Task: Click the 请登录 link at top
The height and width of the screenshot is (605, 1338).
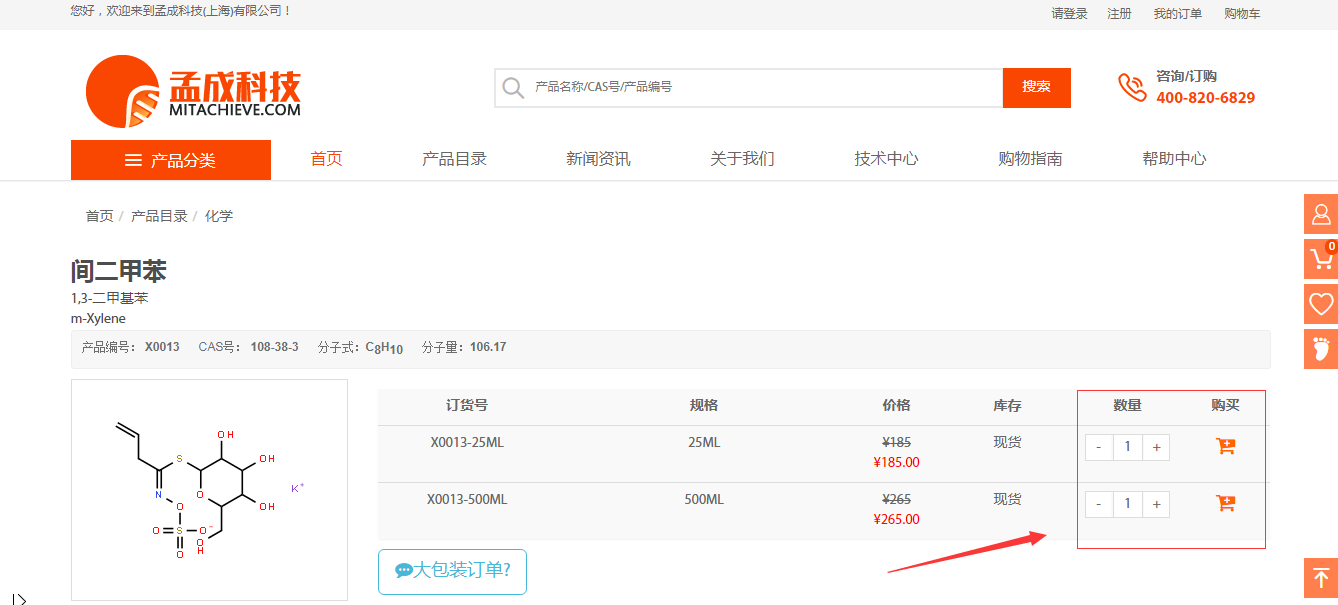Action: pos(1069,14)
